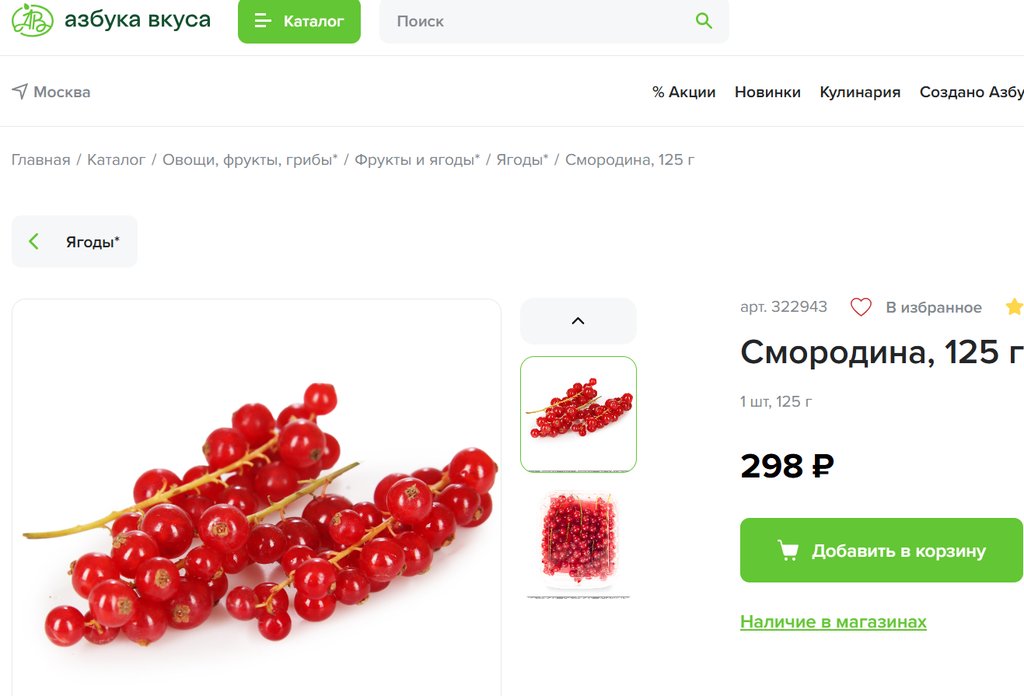Focus the Поиск search field
Viewport: 1024px width, 696px height.
[x=554, y=21]
